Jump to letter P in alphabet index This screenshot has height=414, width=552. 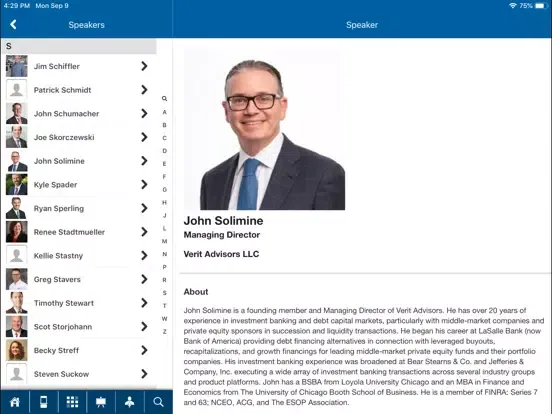pos(164,267)
